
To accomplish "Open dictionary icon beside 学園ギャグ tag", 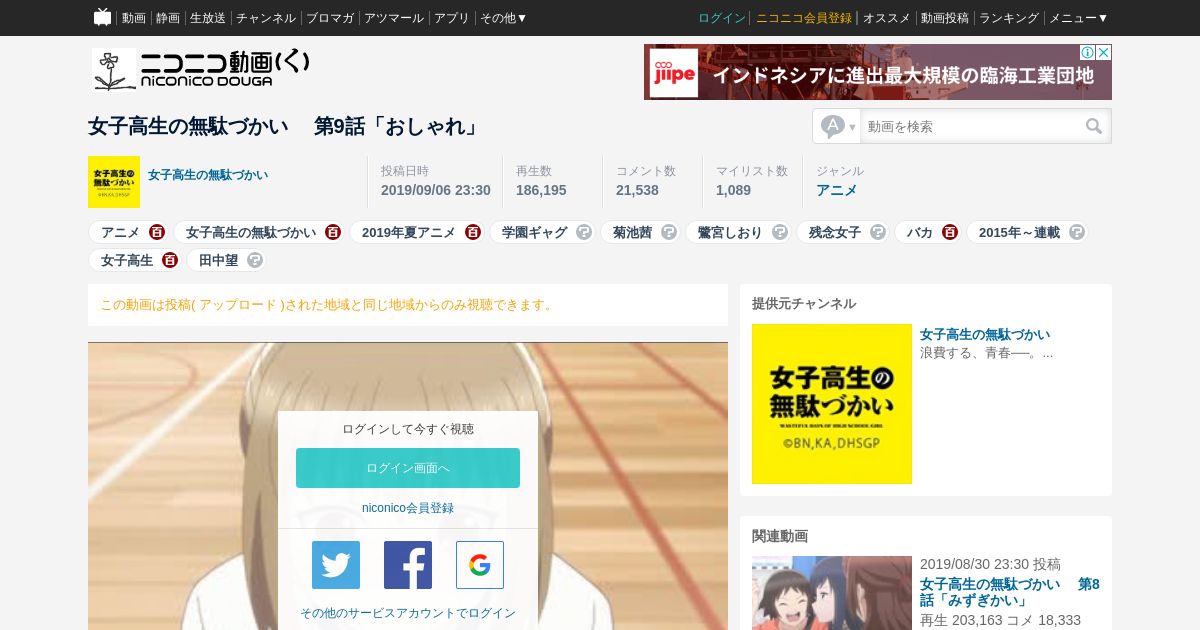I will coord(584,232).
